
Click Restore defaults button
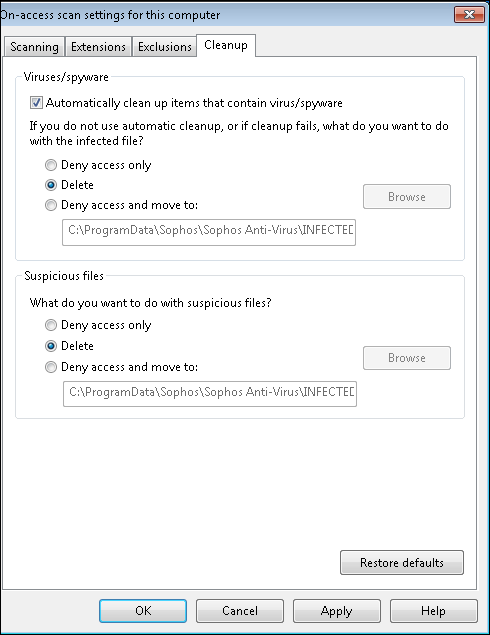click(402, 563)
